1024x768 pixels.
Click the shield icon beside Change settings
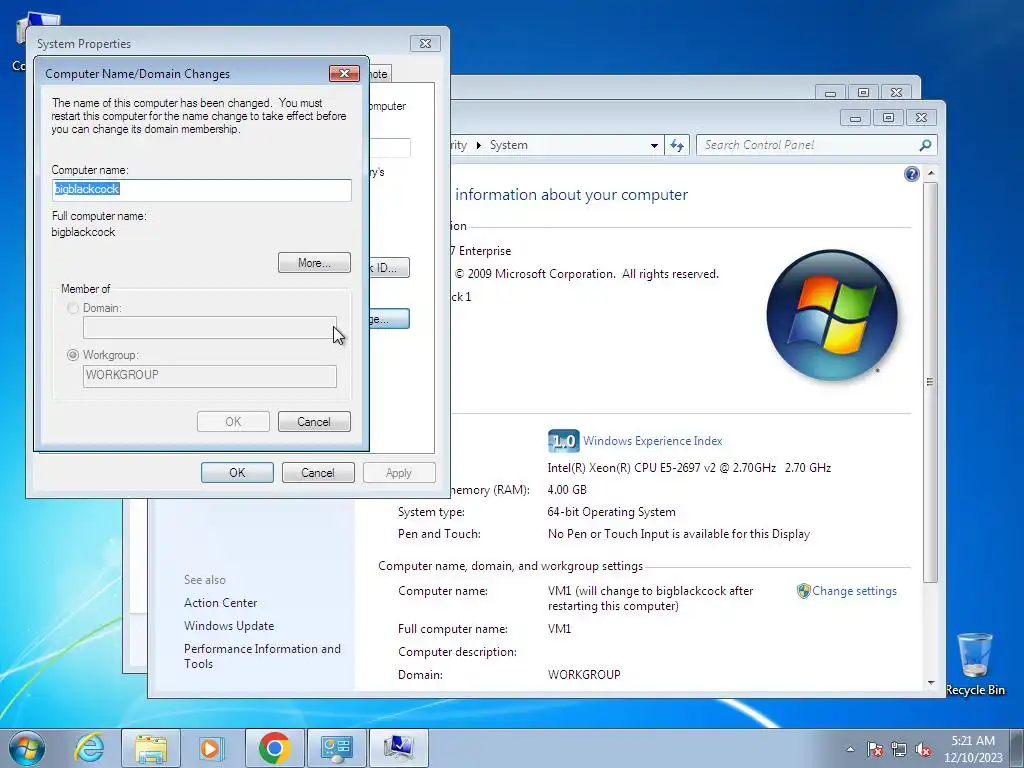(803, 591)
